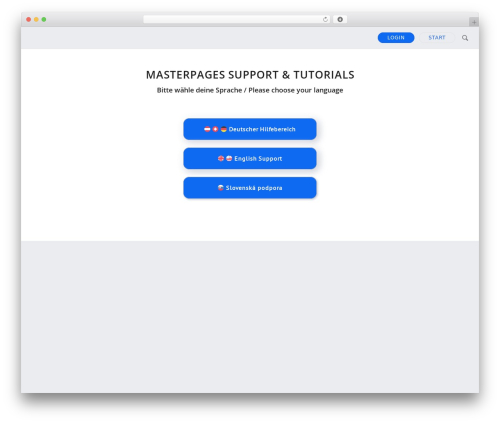Click the Masterpages Support & Tutorials heading
This screenshot has width=500, height=423.
(250, 75)
